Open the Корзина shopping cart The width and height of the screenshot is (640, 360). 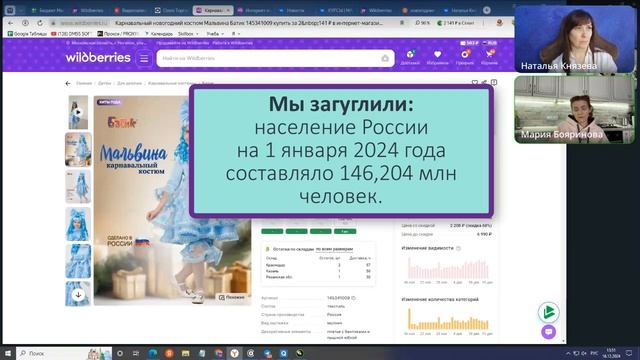tap(489, 57)
